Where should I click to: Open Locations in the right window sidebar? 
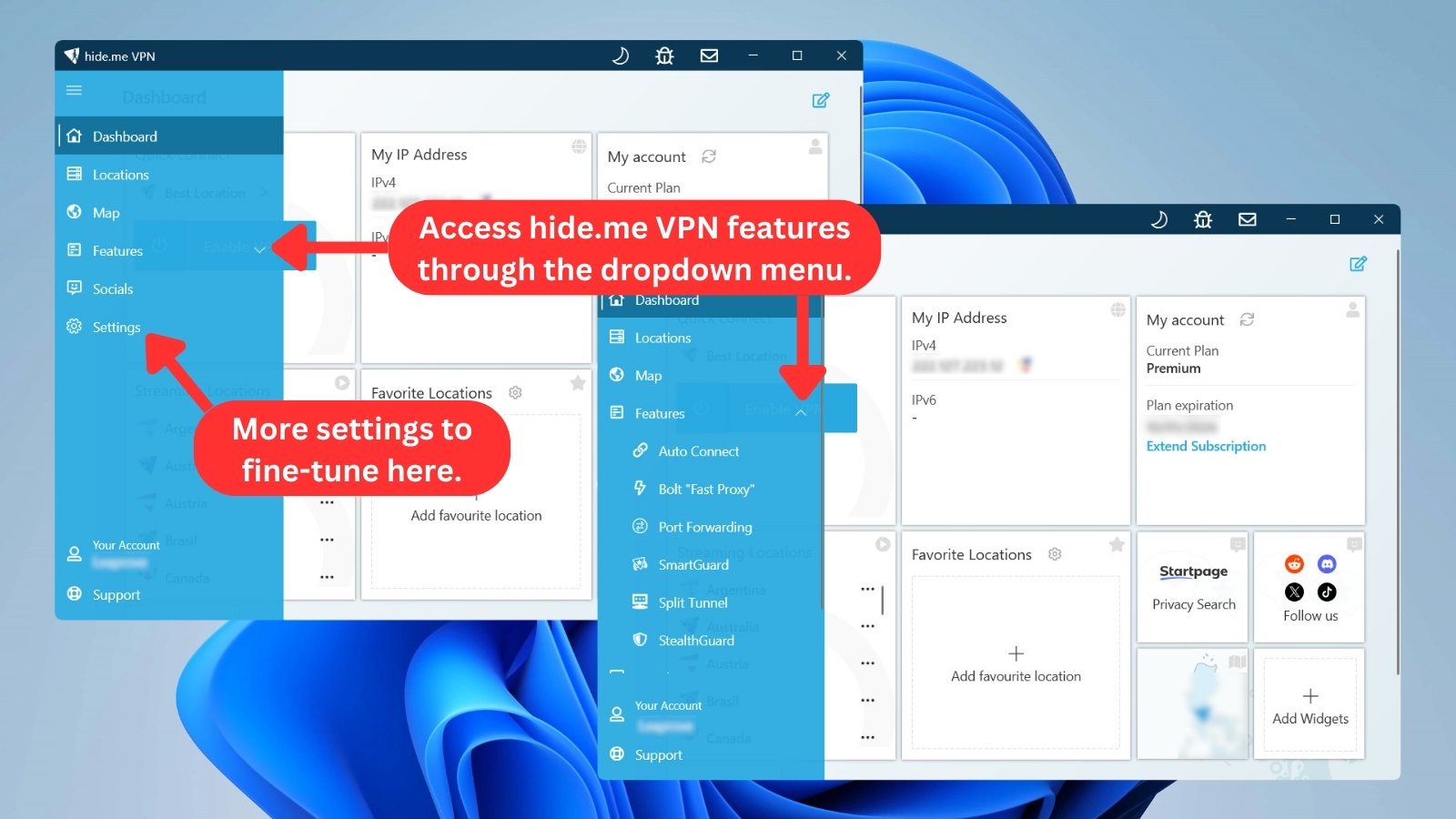(710, 338)
